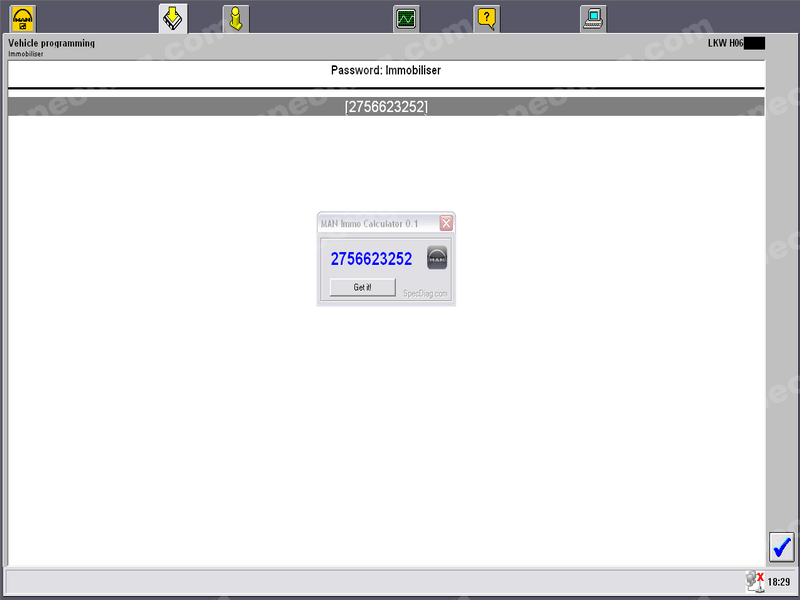Click the 18:29 clock
Viewport: 800px width, 600px height.
[x=779, y=582]
